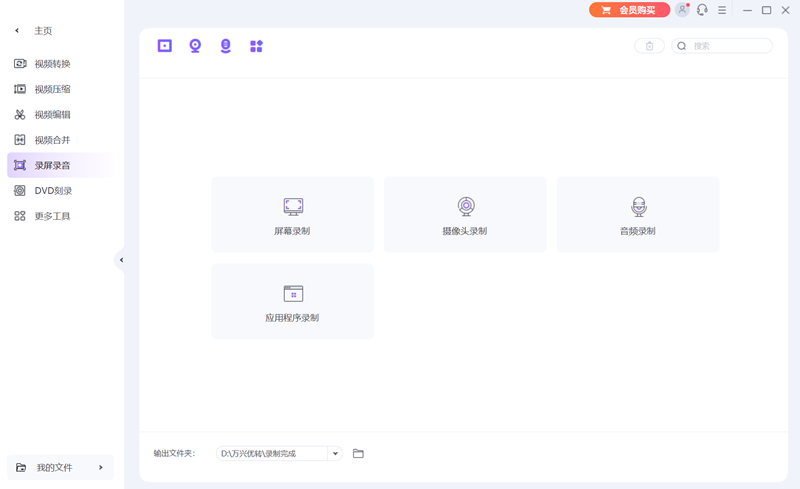Expand the output folder path dropdown
Viewport: 800px width, 489px height.
335,454
